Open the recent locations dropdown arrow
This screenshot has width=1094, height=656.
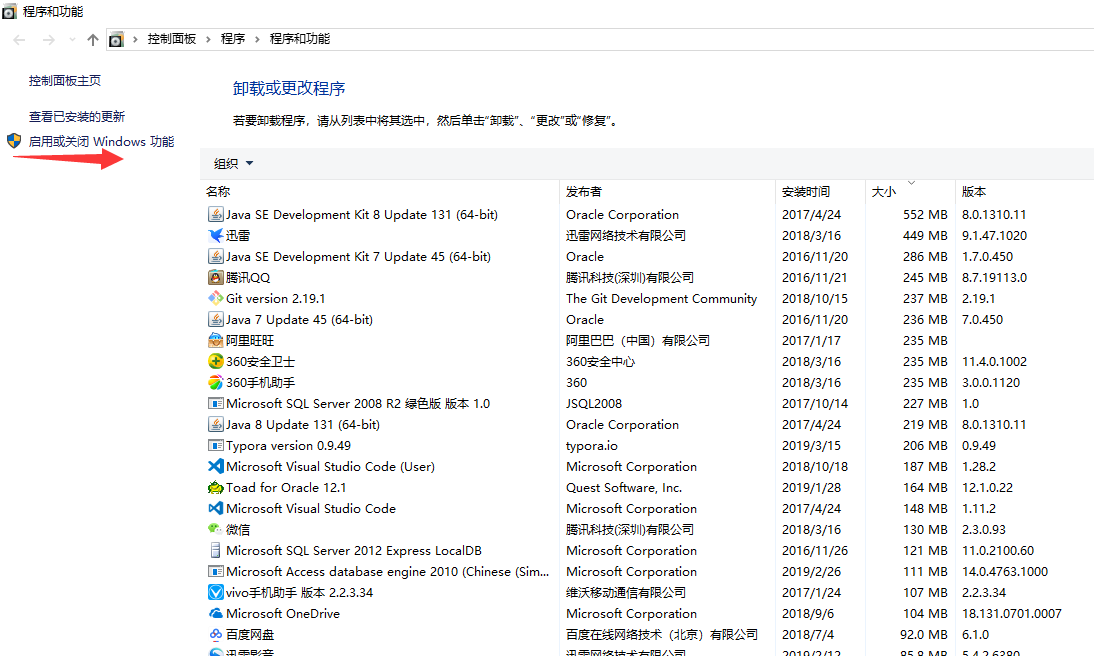pyautogui.click(x=72, y=40)
